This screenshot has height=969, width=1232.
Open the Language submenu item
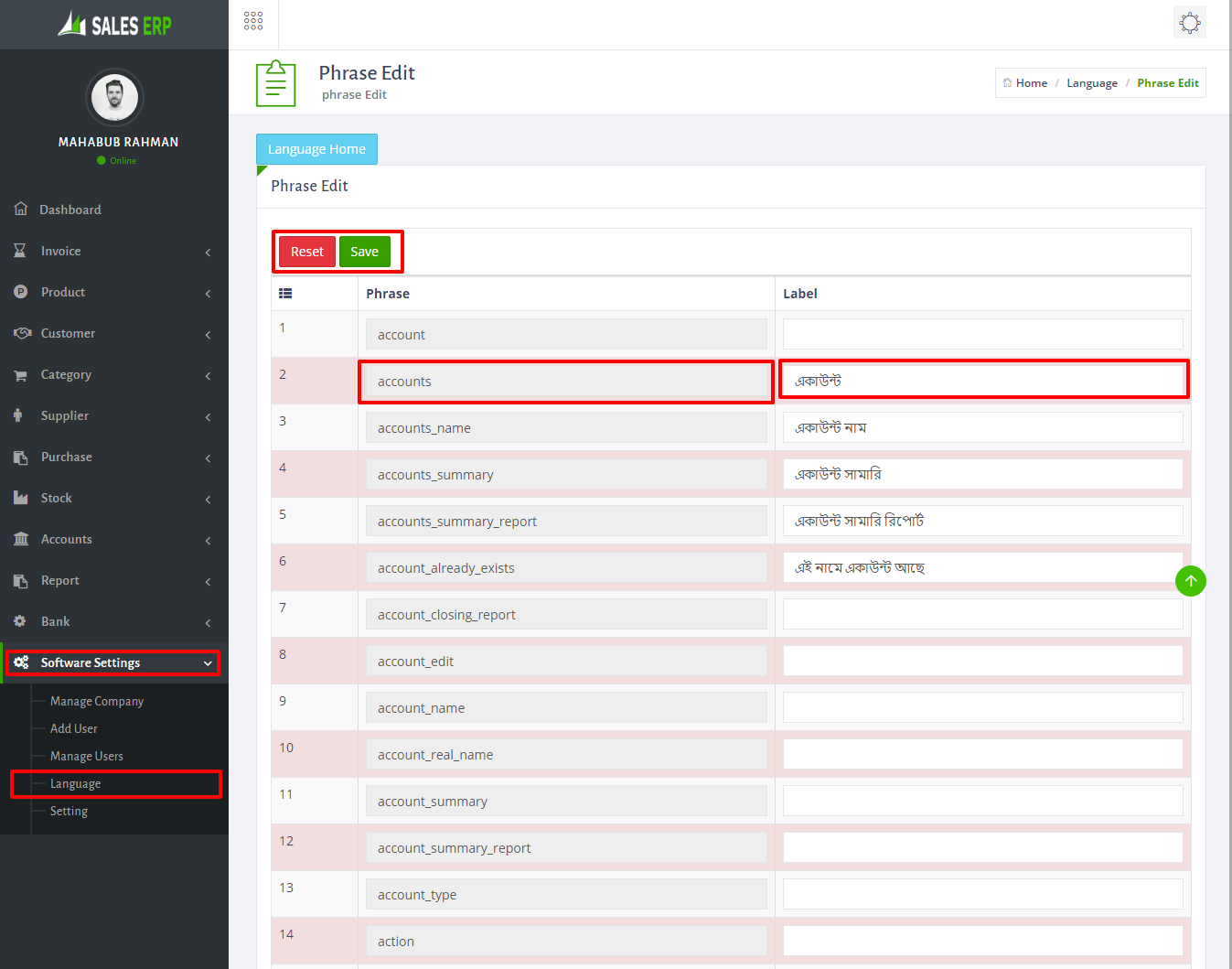[x=76, y=783]
